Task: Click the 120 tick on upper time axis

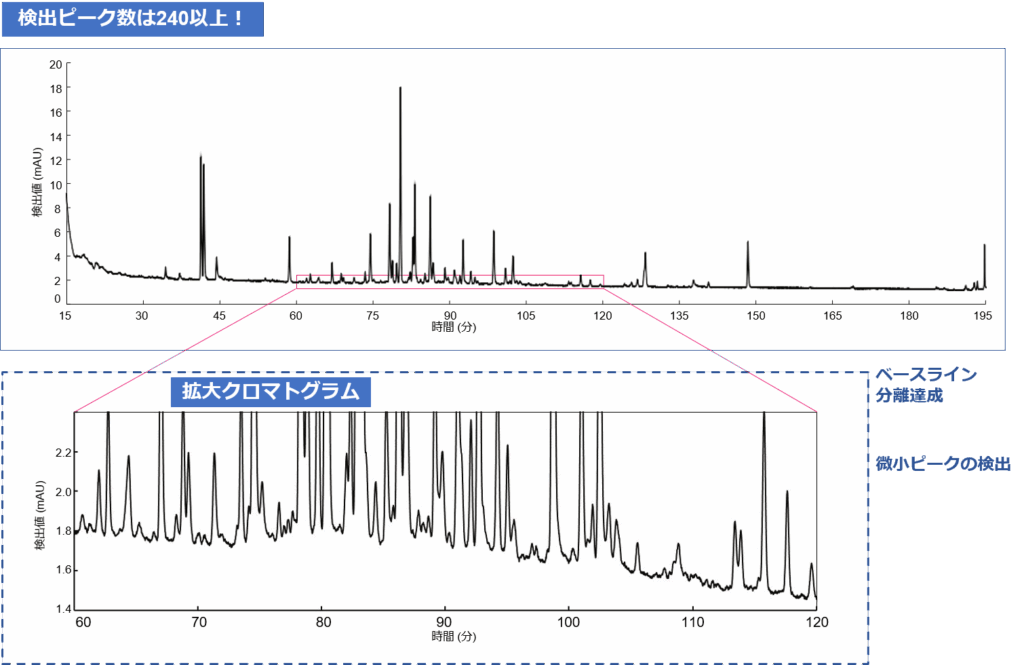Action: tap(602, 315)
